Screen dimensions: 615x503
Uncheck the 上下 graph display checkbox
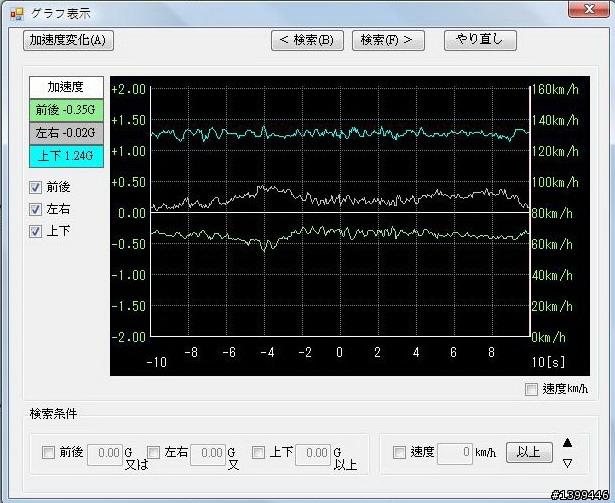click(x=35, y=231)
